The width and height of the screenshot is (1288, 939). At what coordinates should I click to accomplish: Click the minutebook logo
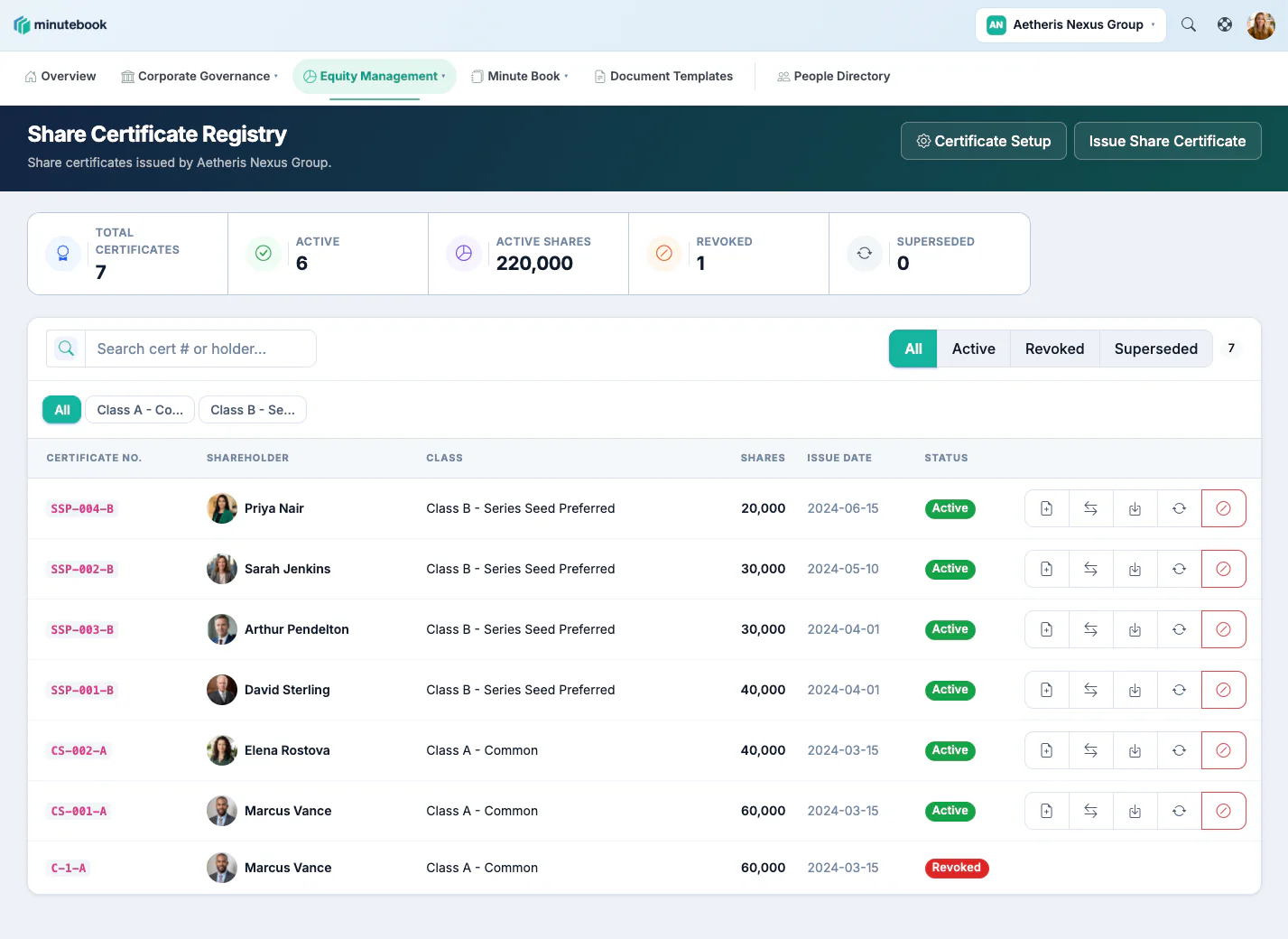(60, 25)
